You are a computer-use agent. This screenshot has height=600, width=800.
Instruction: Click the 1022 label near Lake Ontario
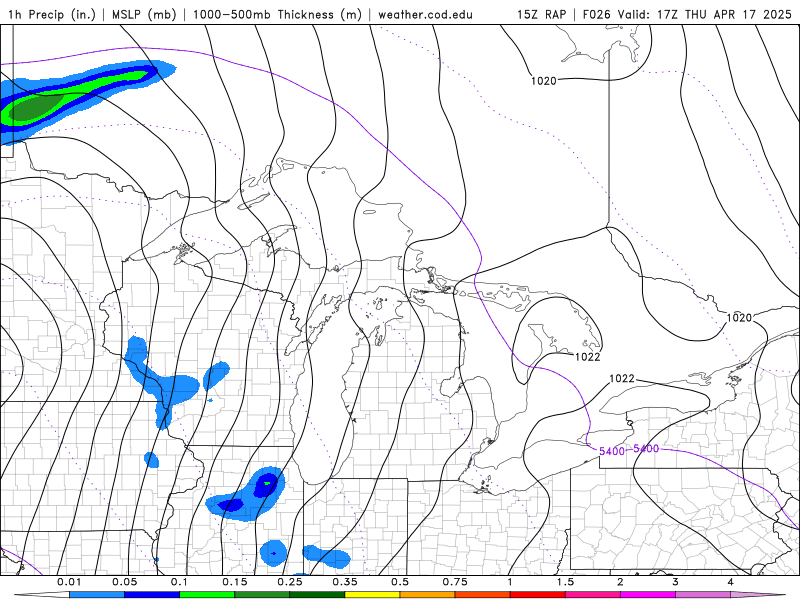[622, 379]
